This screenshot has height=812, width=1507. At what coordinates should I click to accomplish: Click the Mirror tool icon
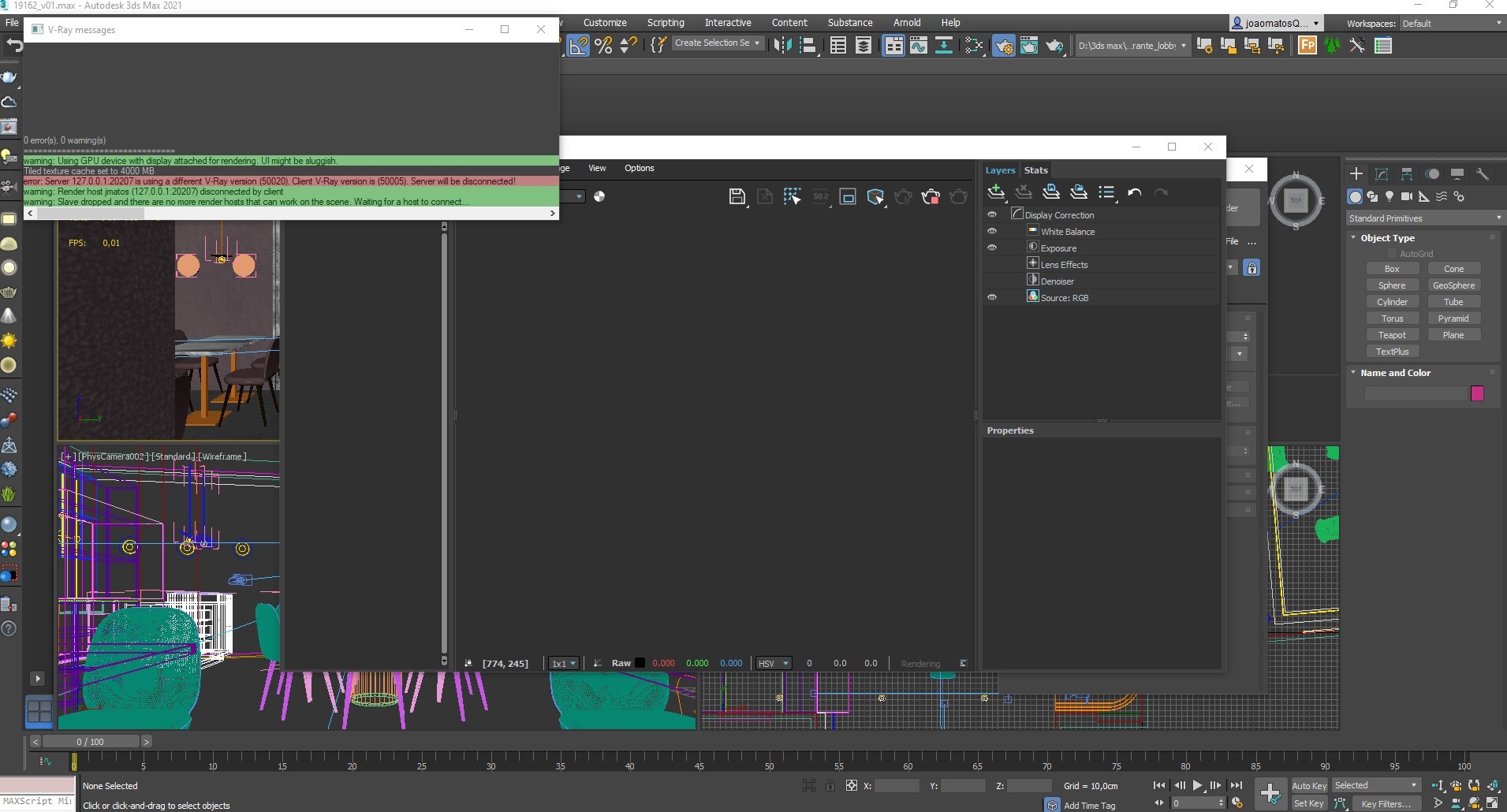tap(782, 46)
